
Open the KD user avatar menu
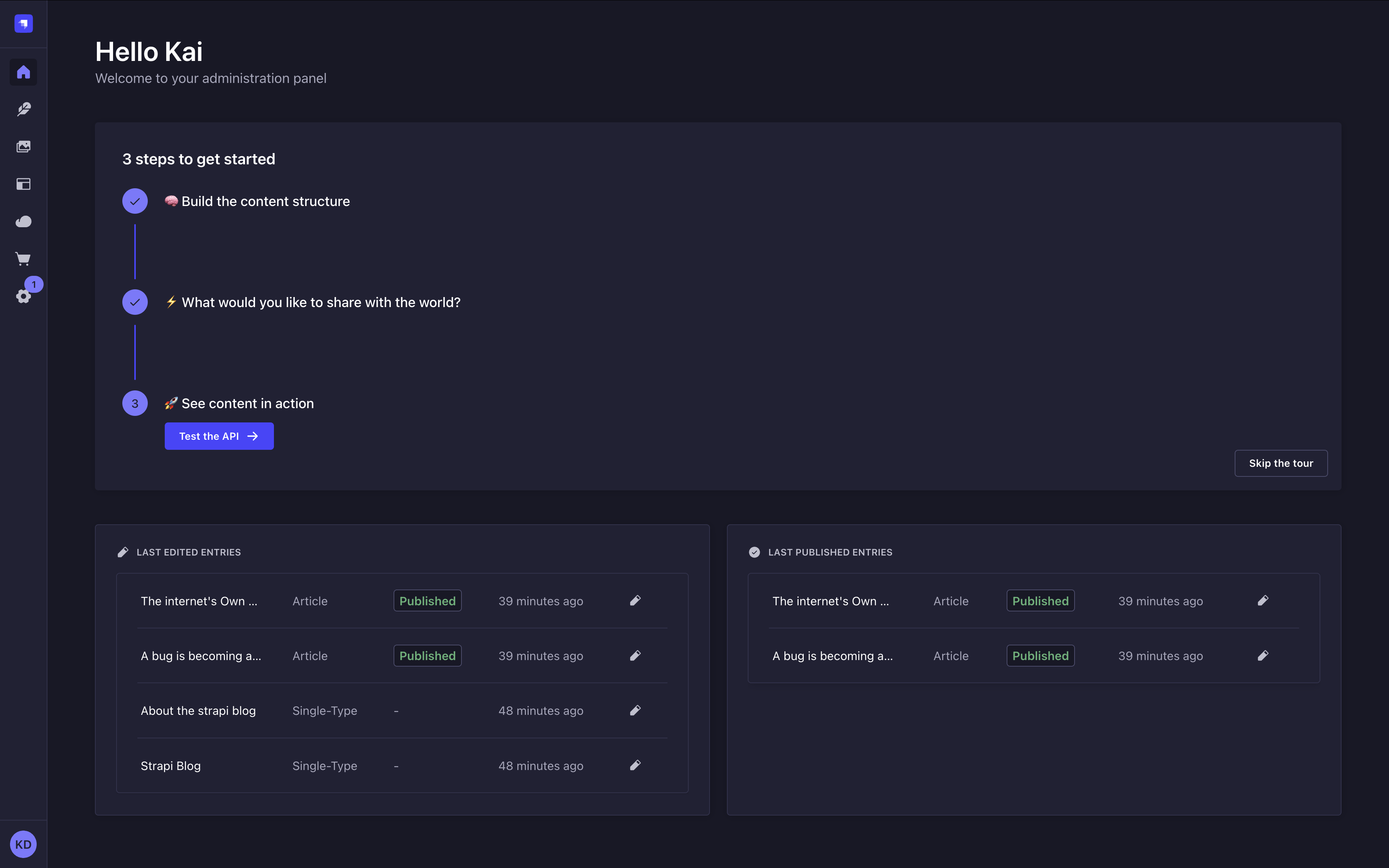tap(23, 844)
